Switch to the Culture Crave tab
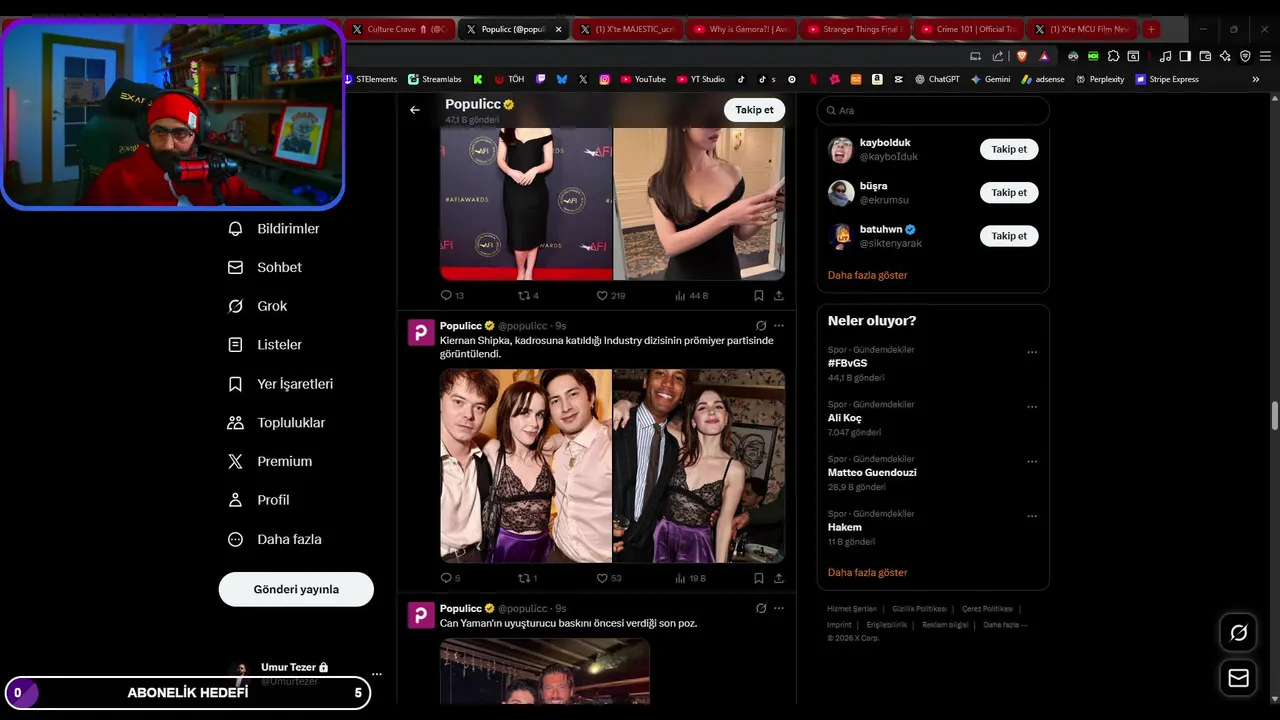 pos(400,29)
